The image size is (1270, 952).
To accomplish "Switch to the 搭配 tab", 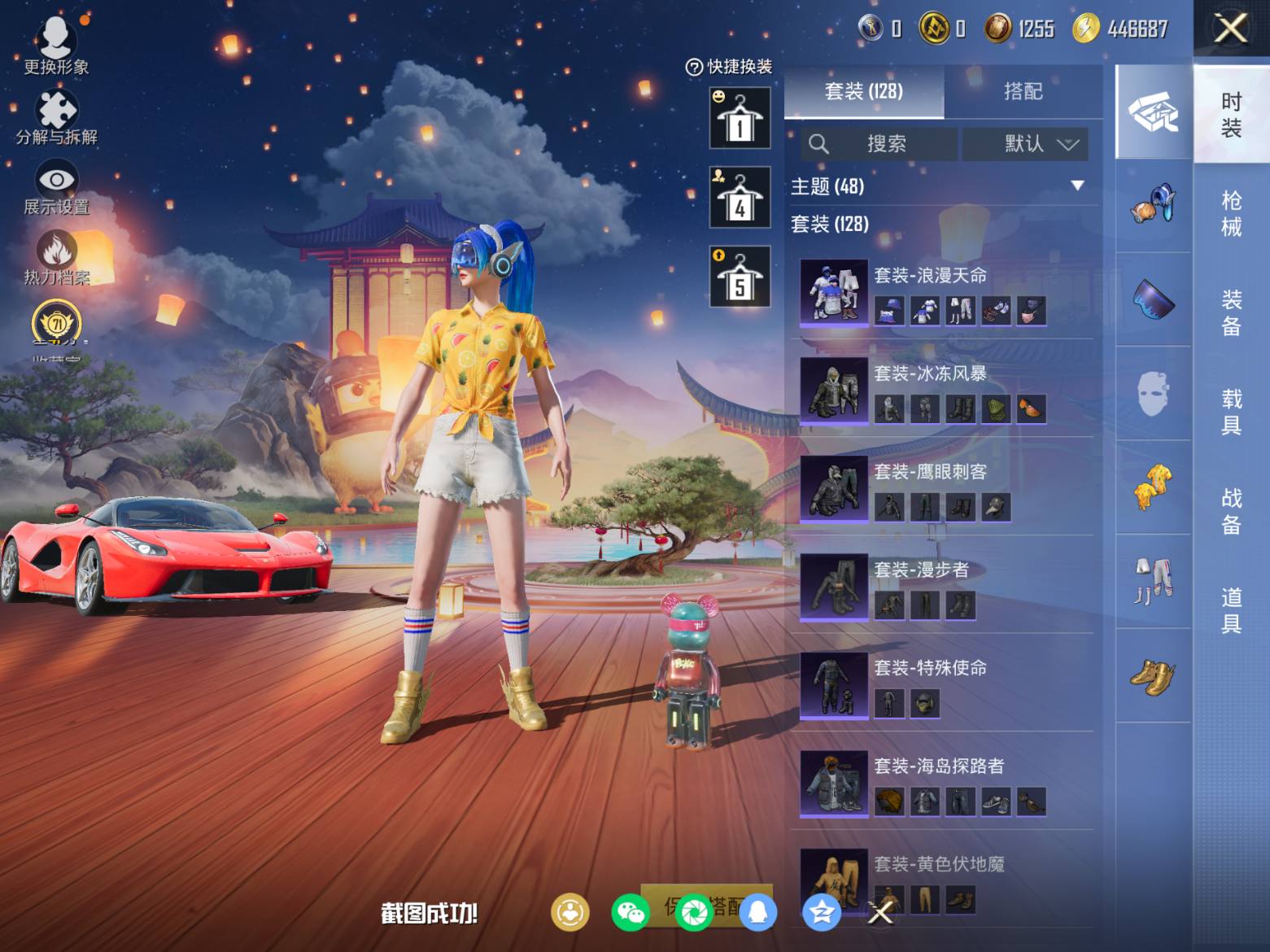I will click(x=1023, y=91).
